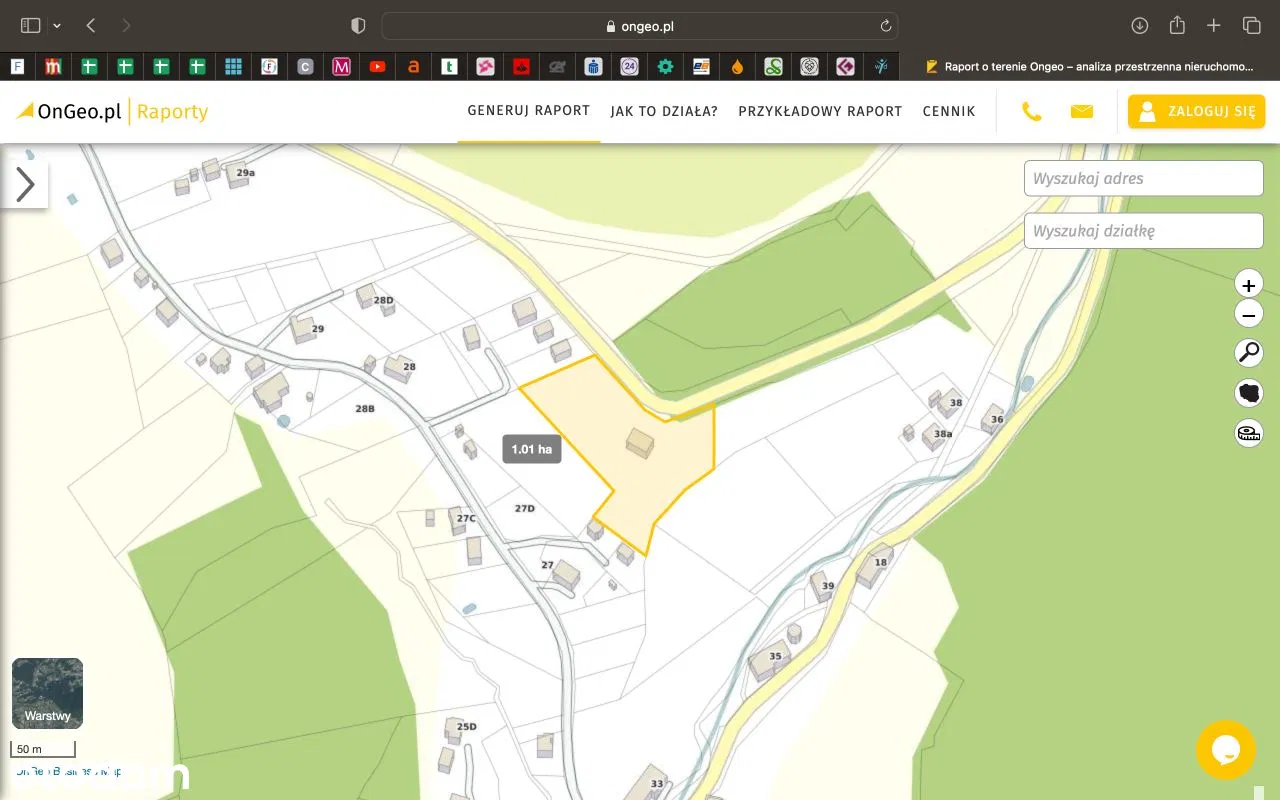The width and height of the screenshot is (1280, 800).
Task: Click the yellow envelope email icon
Action: point(1081,112)
